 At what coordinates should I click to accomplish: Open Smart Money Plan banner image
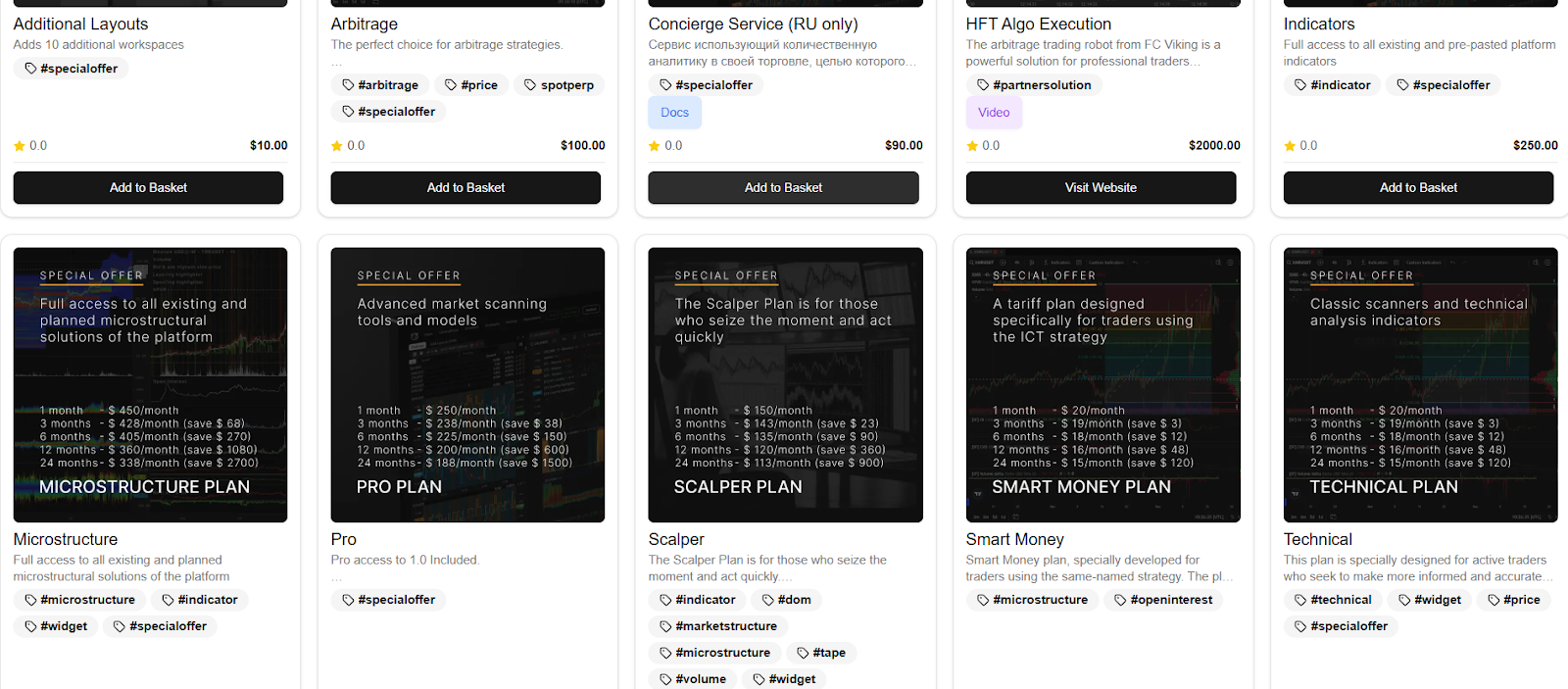coord(1102,384)
